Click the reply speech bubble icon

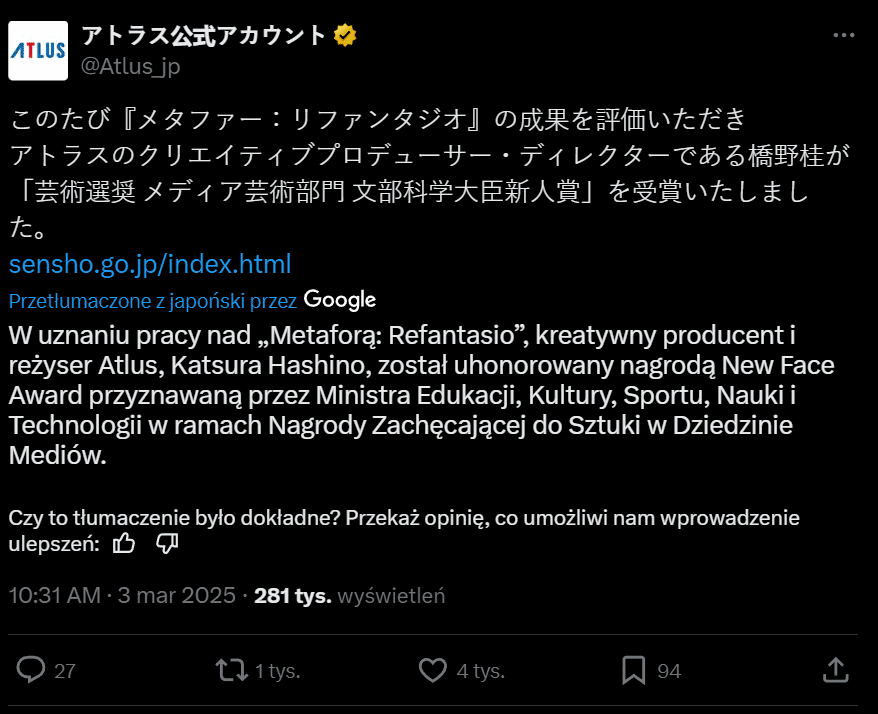(x=32, y=670)
